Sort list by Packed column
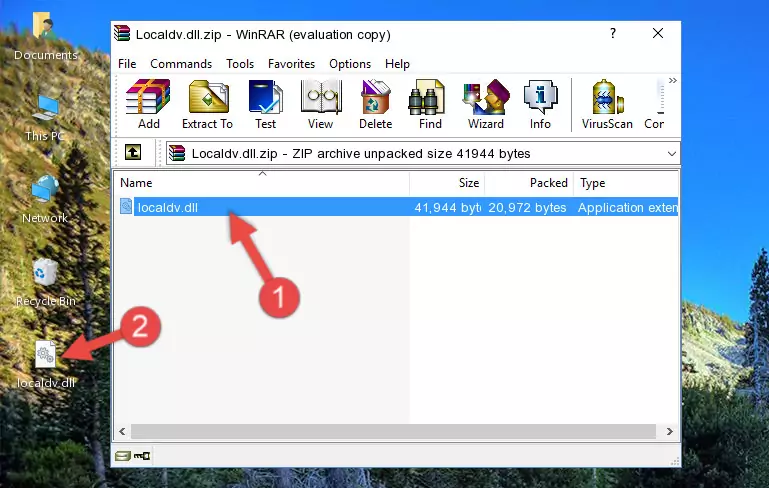Image resolution: width=769 pixels, height=488 pixels. point(529,183)
